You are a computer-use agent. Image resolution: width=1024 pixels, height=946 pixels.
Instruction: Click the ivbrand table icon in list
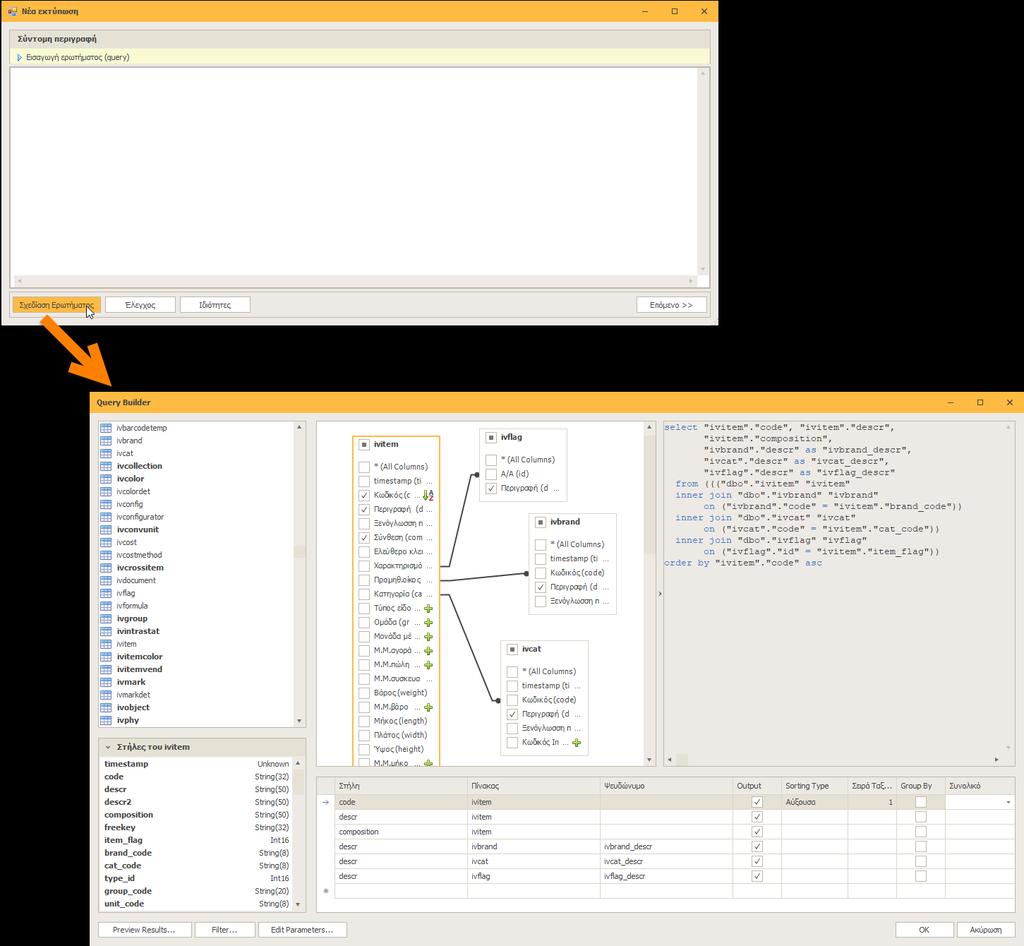[106, 441]
